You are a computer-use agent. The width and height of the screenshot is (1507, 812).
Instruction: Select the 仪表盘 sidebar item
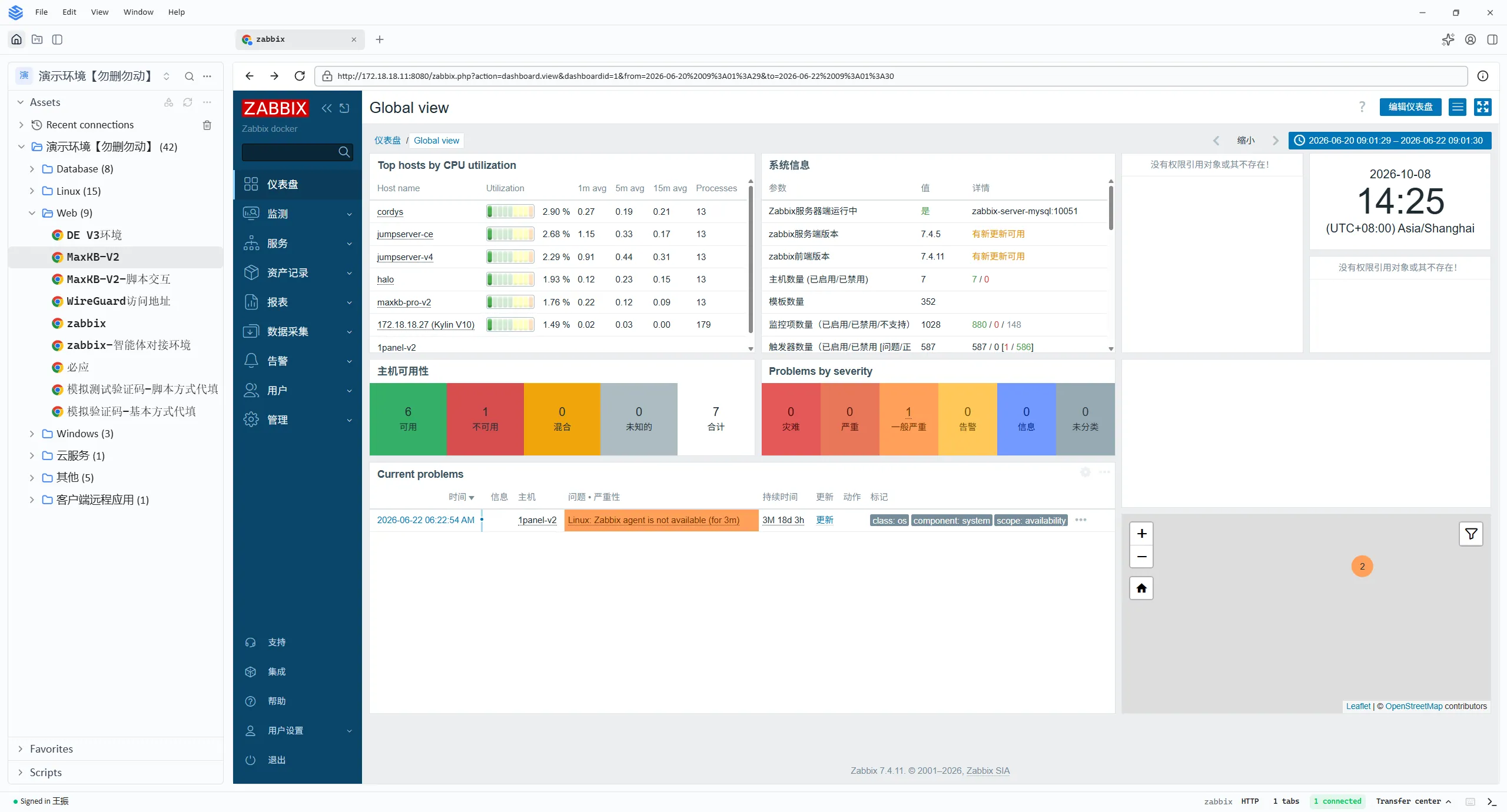point(297,185)
